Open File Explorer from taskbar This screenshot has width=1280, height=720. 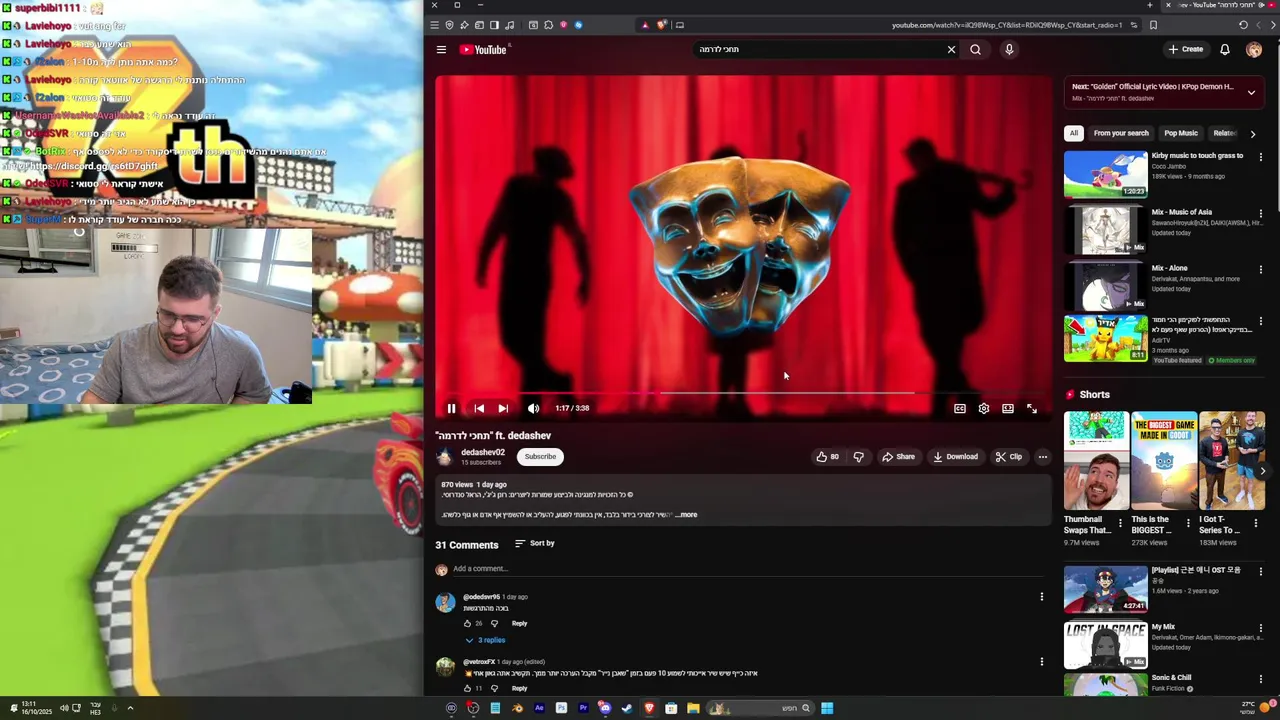coord(693,708)
